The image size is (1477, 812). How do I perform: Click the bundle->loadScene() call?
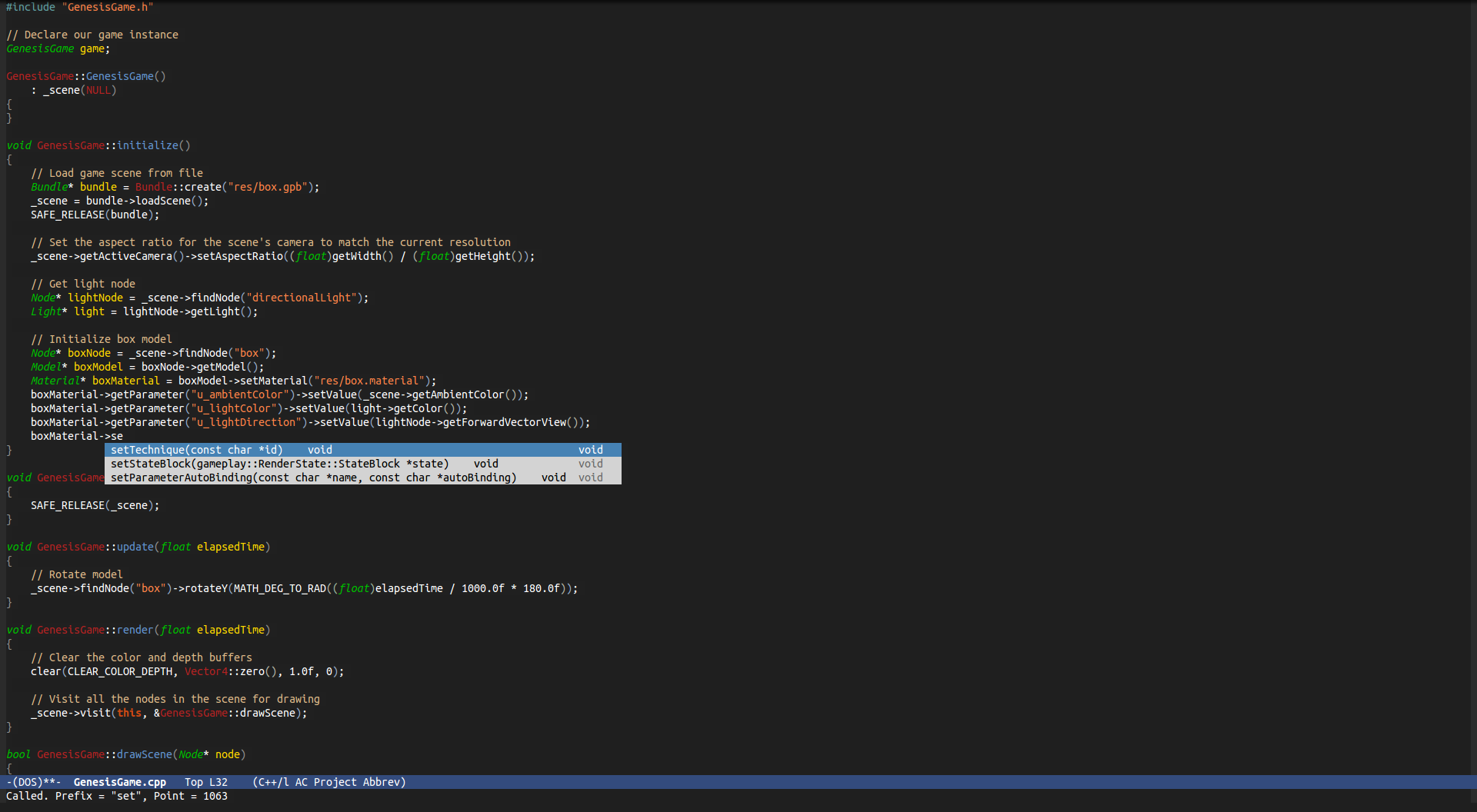145,201
